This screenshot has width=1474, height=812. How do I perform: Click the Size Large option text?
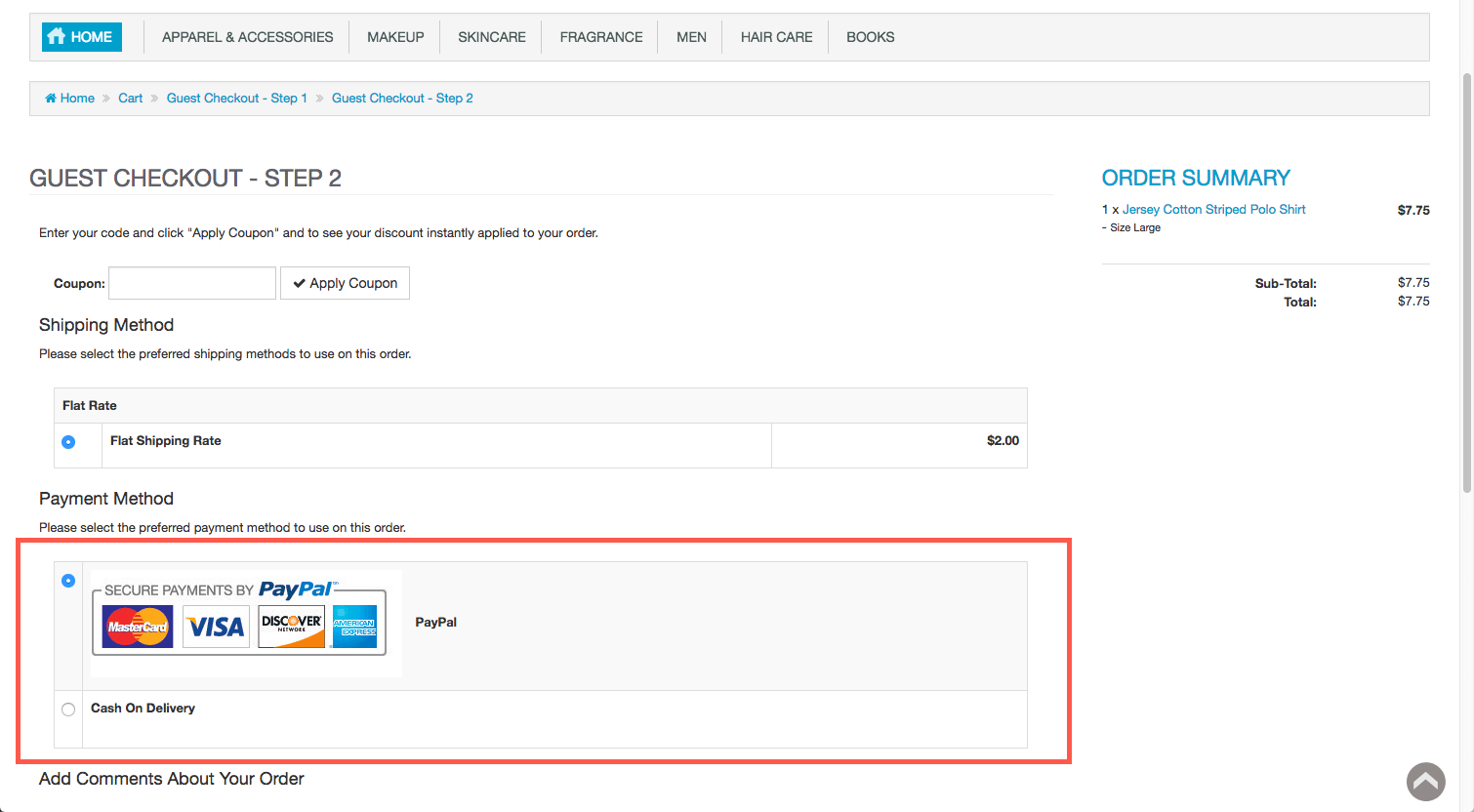point(1135,227)
